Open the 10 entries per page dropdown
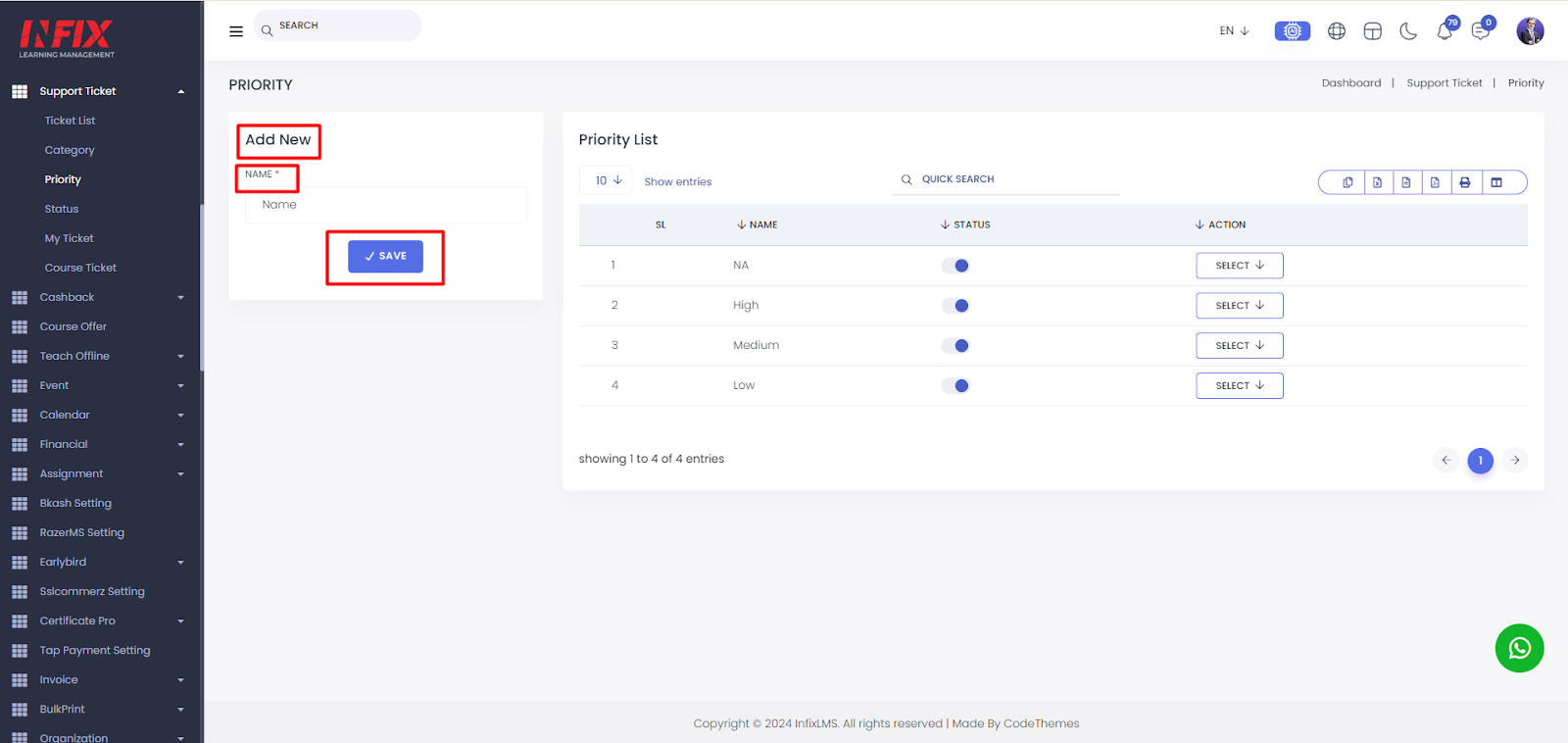This screenshot has width=1568, height=743. click(608, 180)
